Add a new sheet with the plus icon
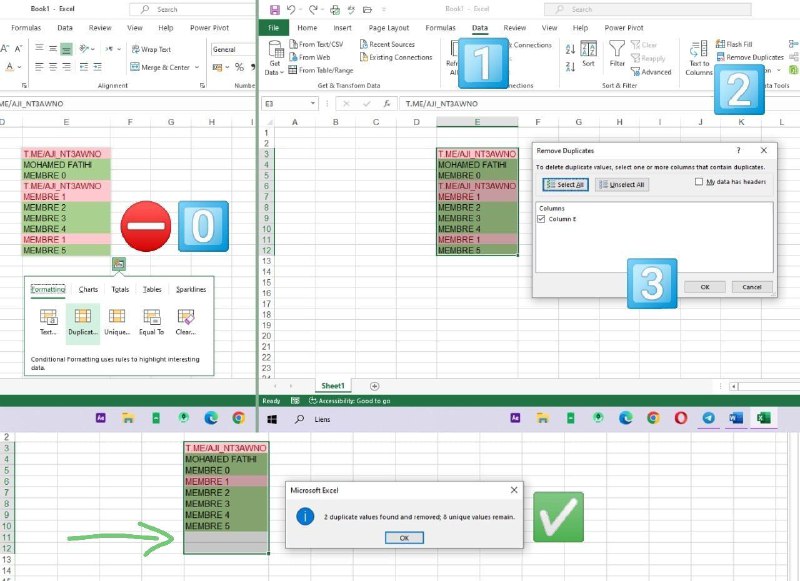The width and height of the screenshot is (800, 581). click(x=374, y=386)
